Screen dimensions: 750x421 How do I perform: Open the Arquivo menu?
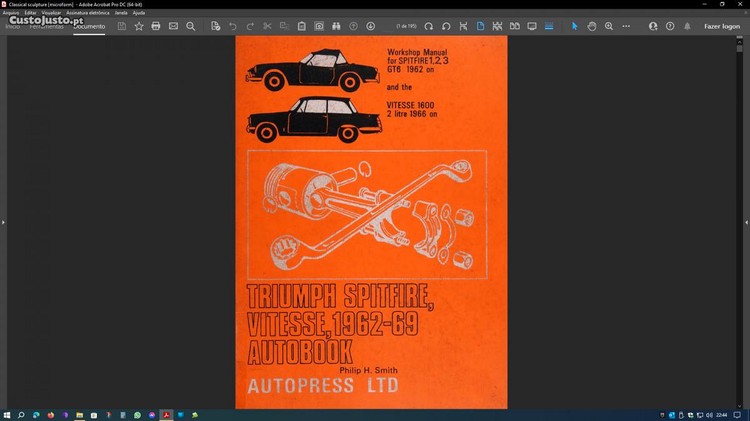click(10, 13)
